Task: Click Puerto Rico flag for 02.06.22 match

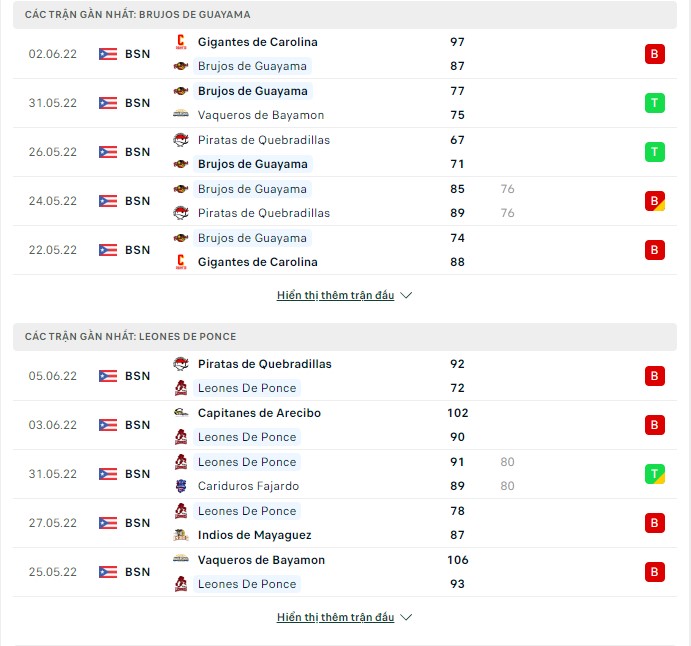Action: pyautogui.click(x=108, y=54)
